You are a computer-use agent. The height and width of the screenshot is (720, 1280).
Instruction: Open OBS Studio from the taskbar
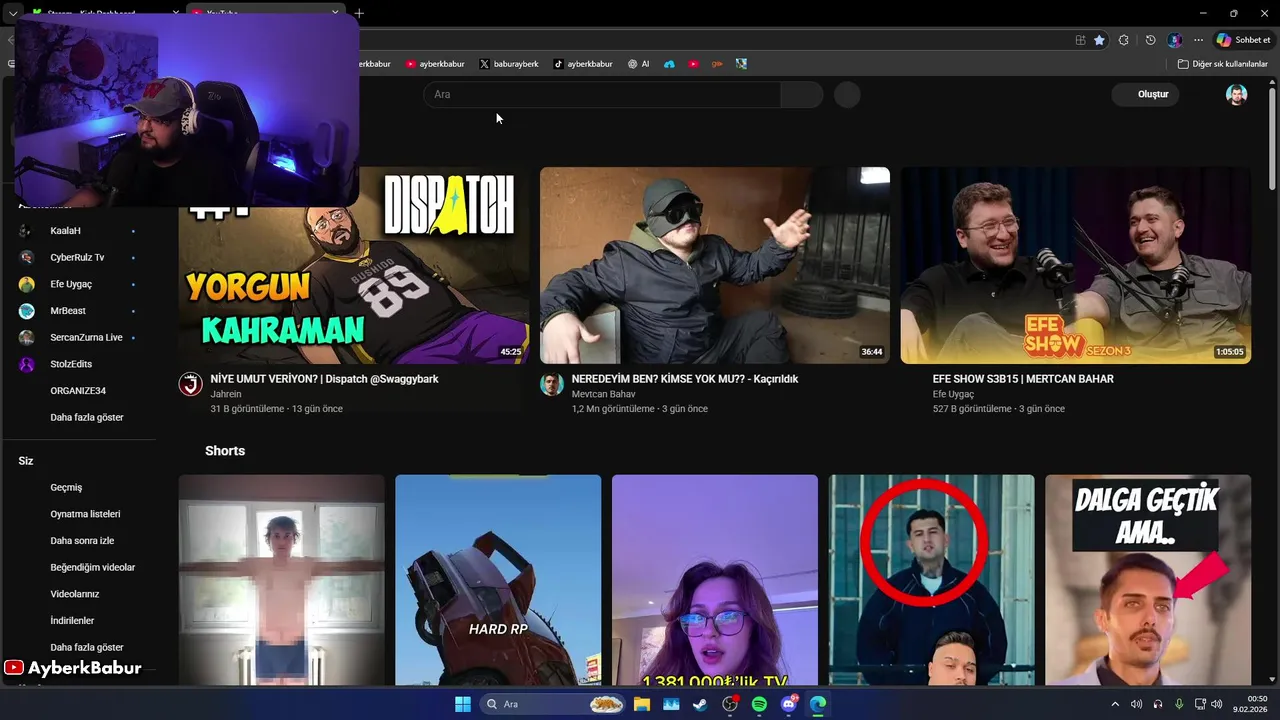730,704
